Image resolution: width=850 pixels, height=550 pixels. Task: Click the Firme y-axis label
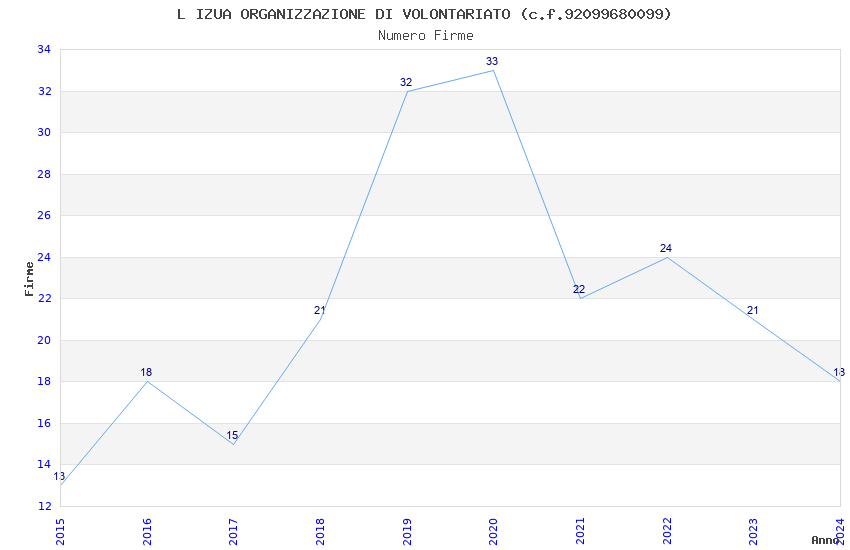tap(29, 279)
